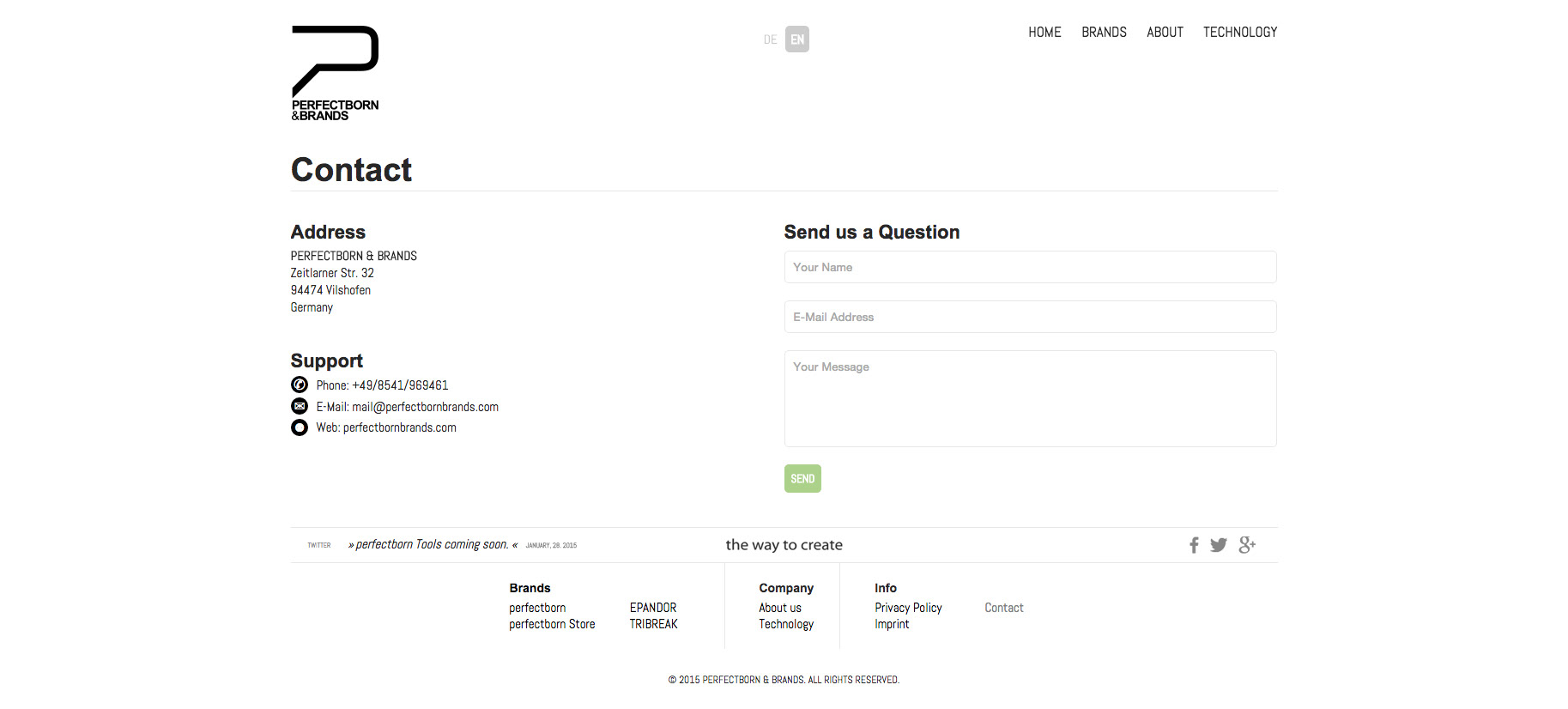This screenshot has width=1568, height=709.
Task: Click into the E-Mail Address field
Action: click(x=1030, y=317)
